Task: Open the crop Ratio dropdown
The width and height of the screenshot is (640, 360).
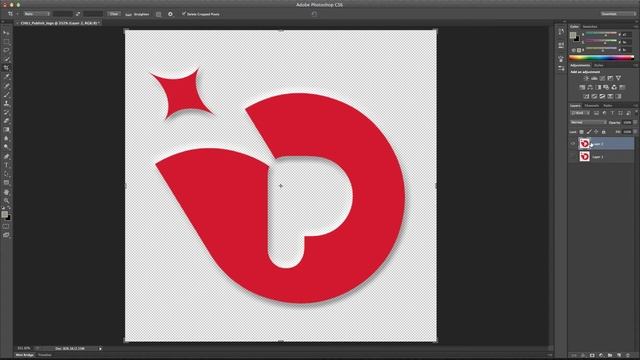Action: 36,14
